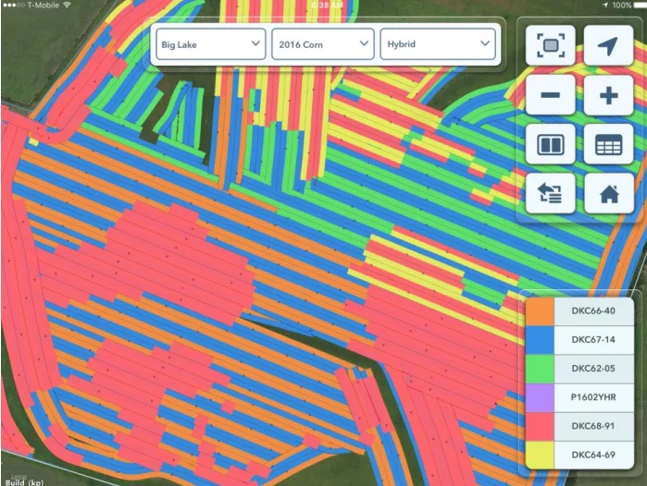Open the data table grid icon

click(x=608, y=146)
